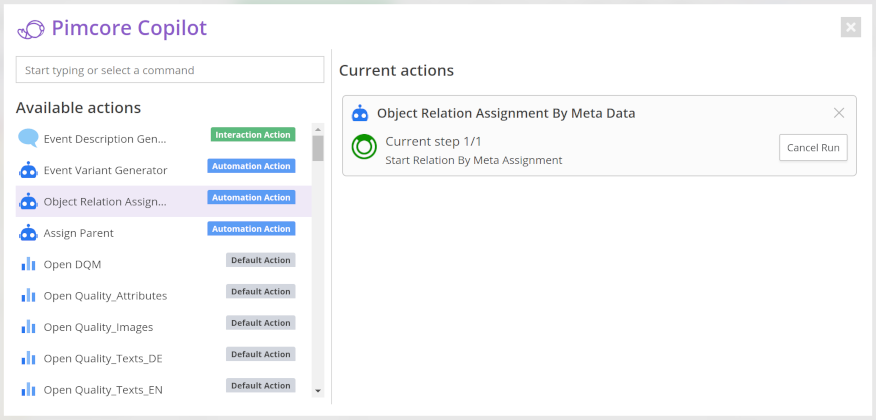Close the Pimcore Copilot dialog
The height and width of the screenshot is (420, 876).
point(850,27)
